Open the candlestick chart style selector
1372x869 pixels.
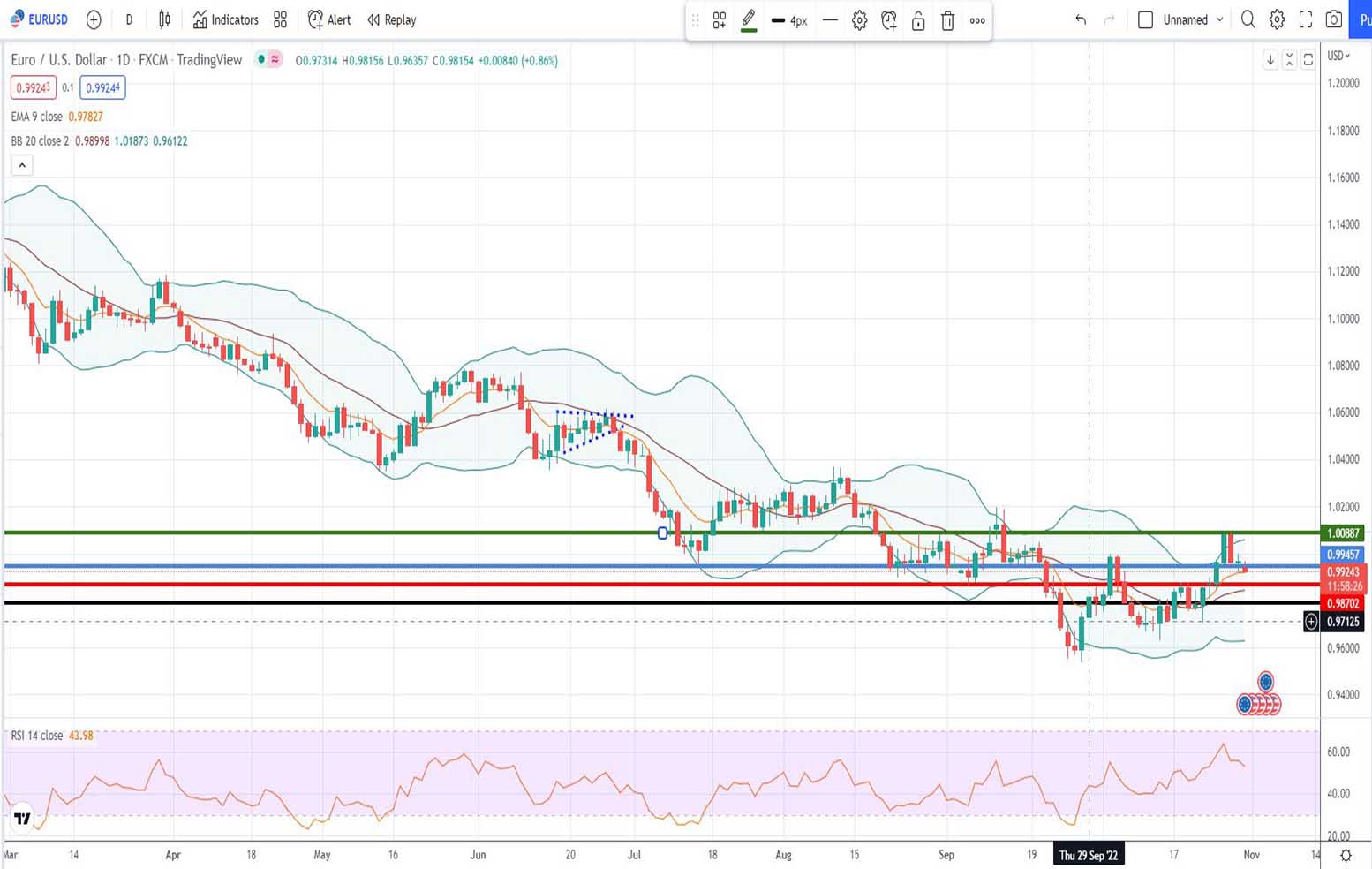tap(164, 19)
